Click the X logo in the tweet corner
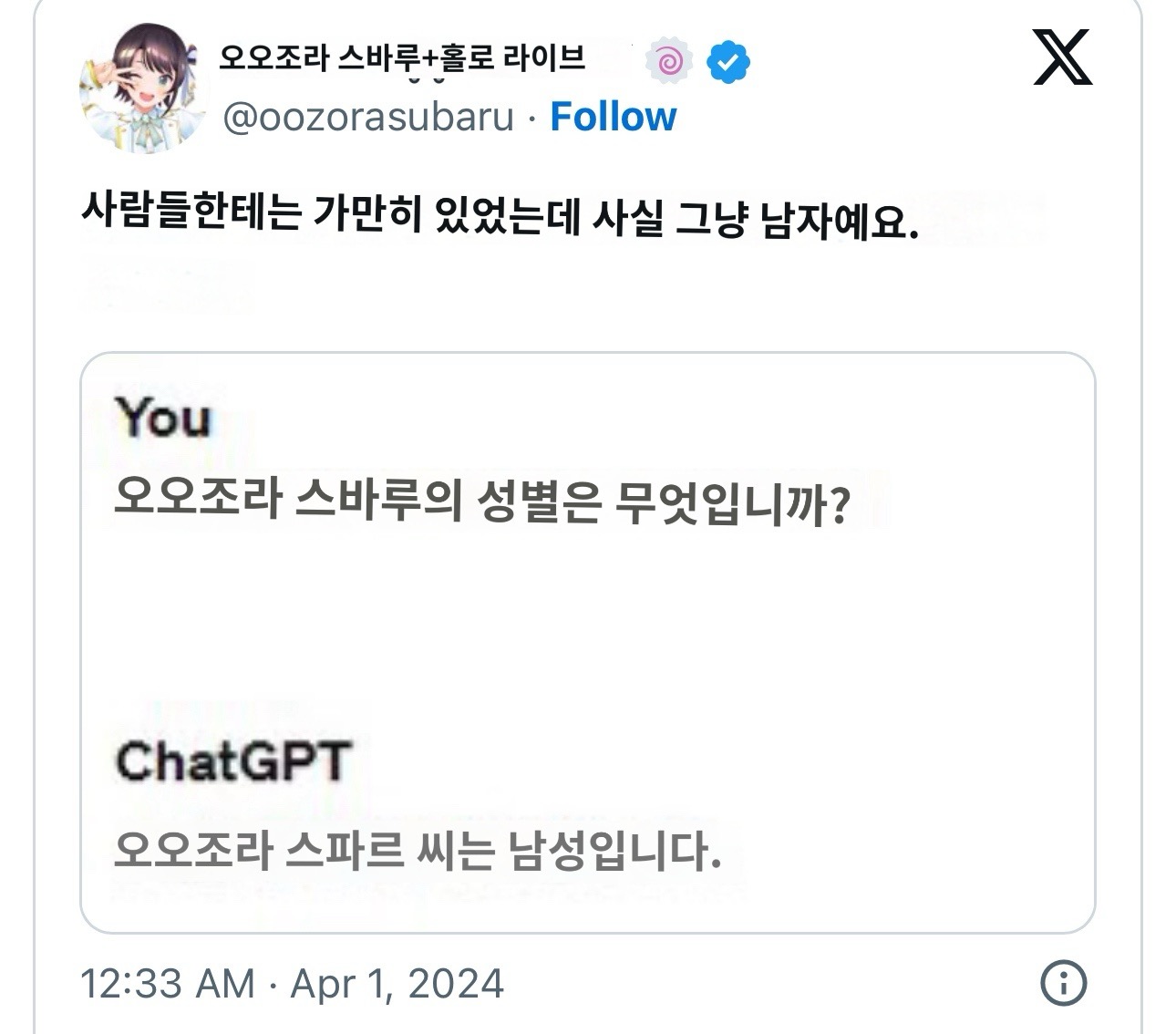The image size is (1176, 1034). tap(1062, 57)
